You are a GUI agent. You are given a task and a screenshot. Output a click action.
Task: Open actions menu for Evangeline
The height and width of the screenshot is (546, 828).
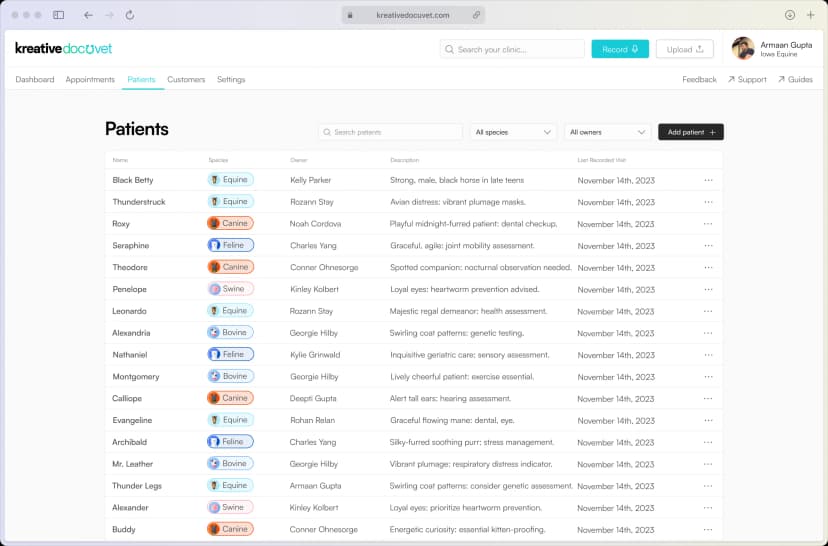pos(708,420)
